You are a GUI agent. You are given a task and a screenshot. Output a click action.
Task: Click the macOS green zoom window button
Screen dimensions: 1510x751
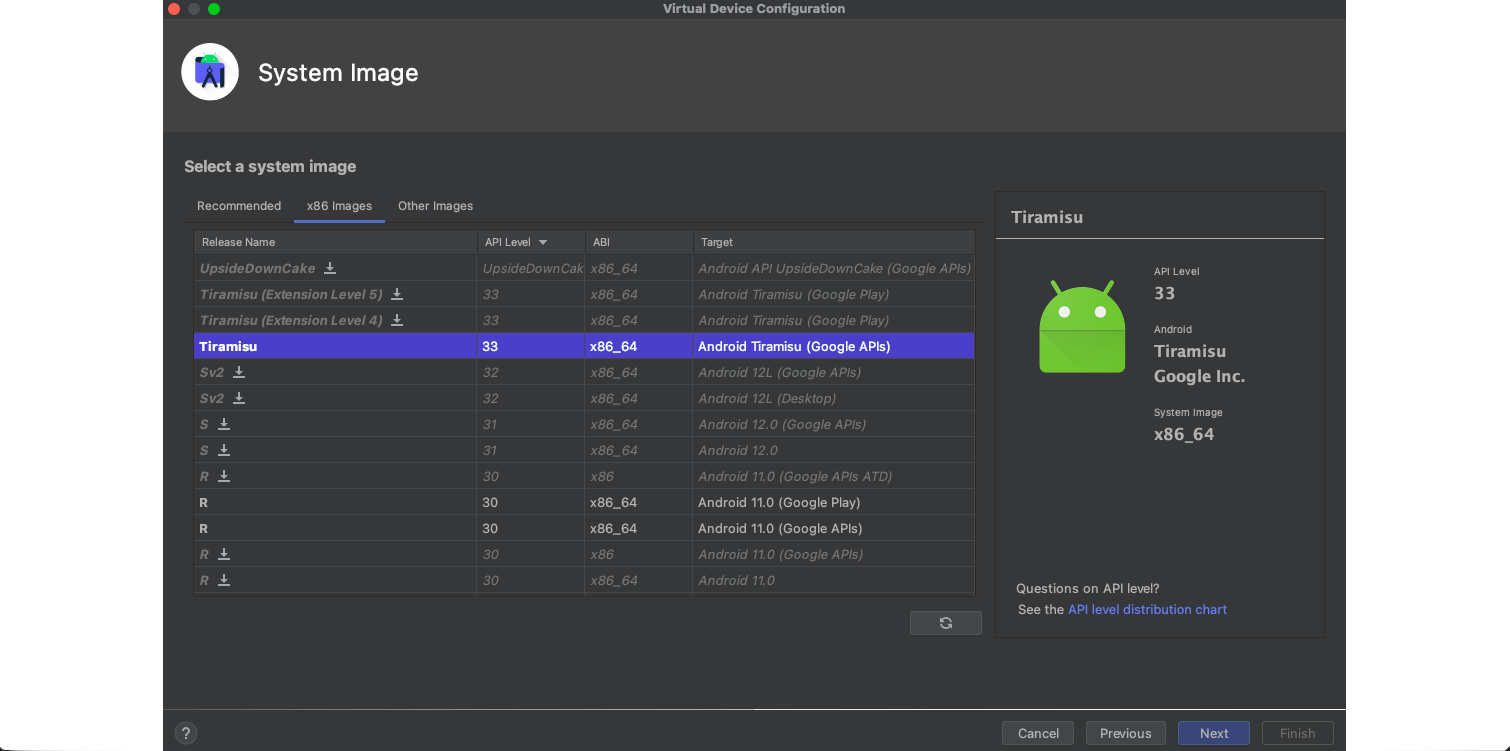click(x=214, y=9)
